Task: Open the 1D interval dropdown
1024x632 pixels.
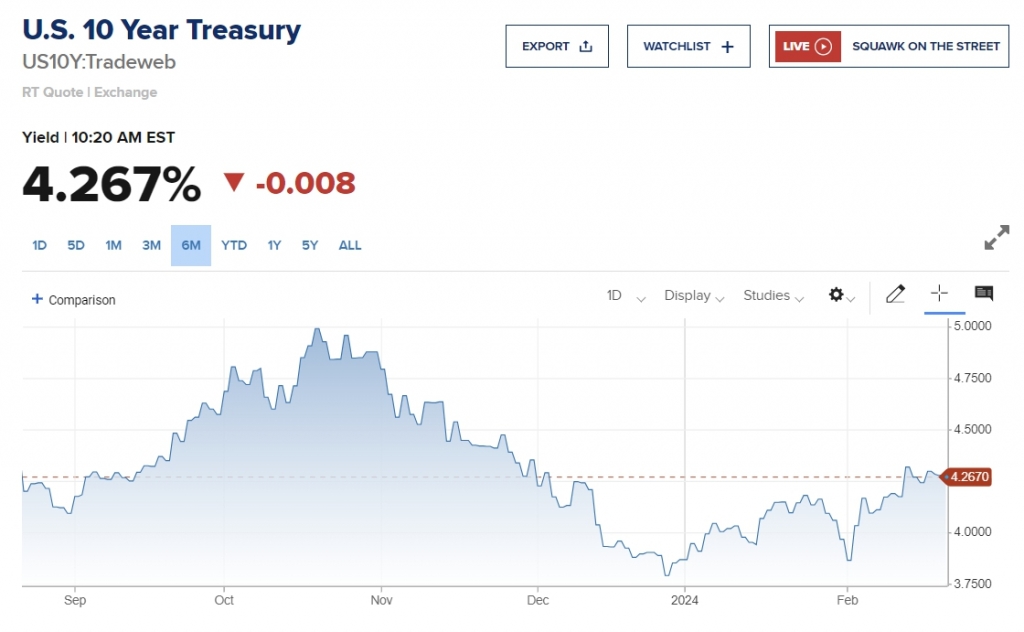Action: [626, 296]
